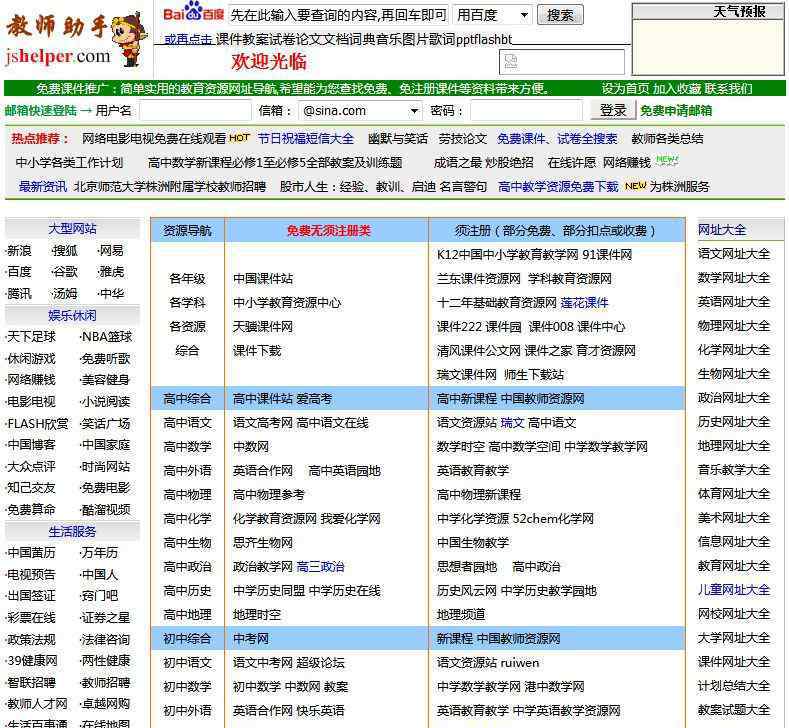Click the Baidu logo icon
This screenshot has width=789, height=728.
click(x=193, y=12)
